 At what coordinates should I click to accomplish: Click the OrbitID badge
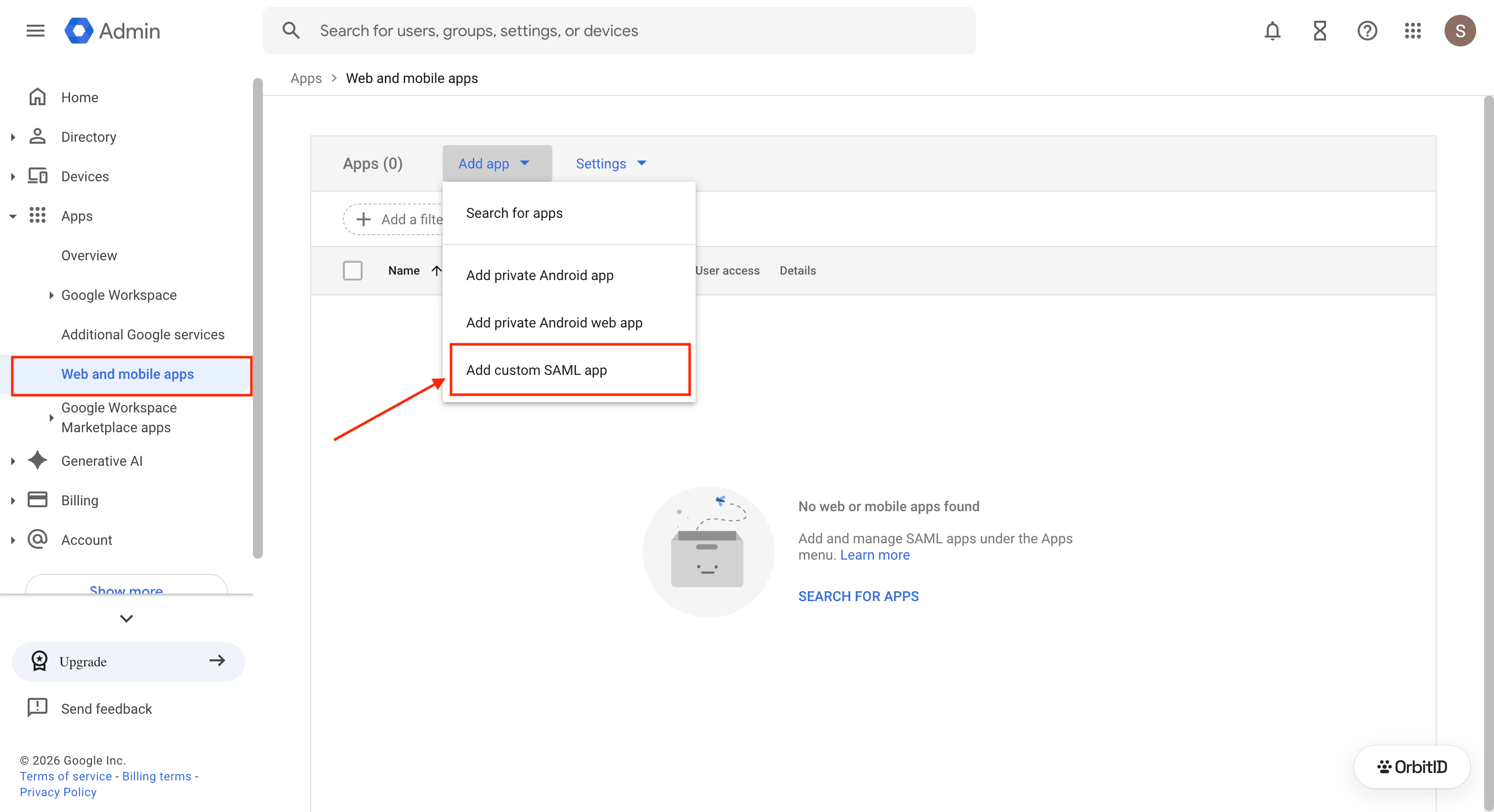(1411, 767)
